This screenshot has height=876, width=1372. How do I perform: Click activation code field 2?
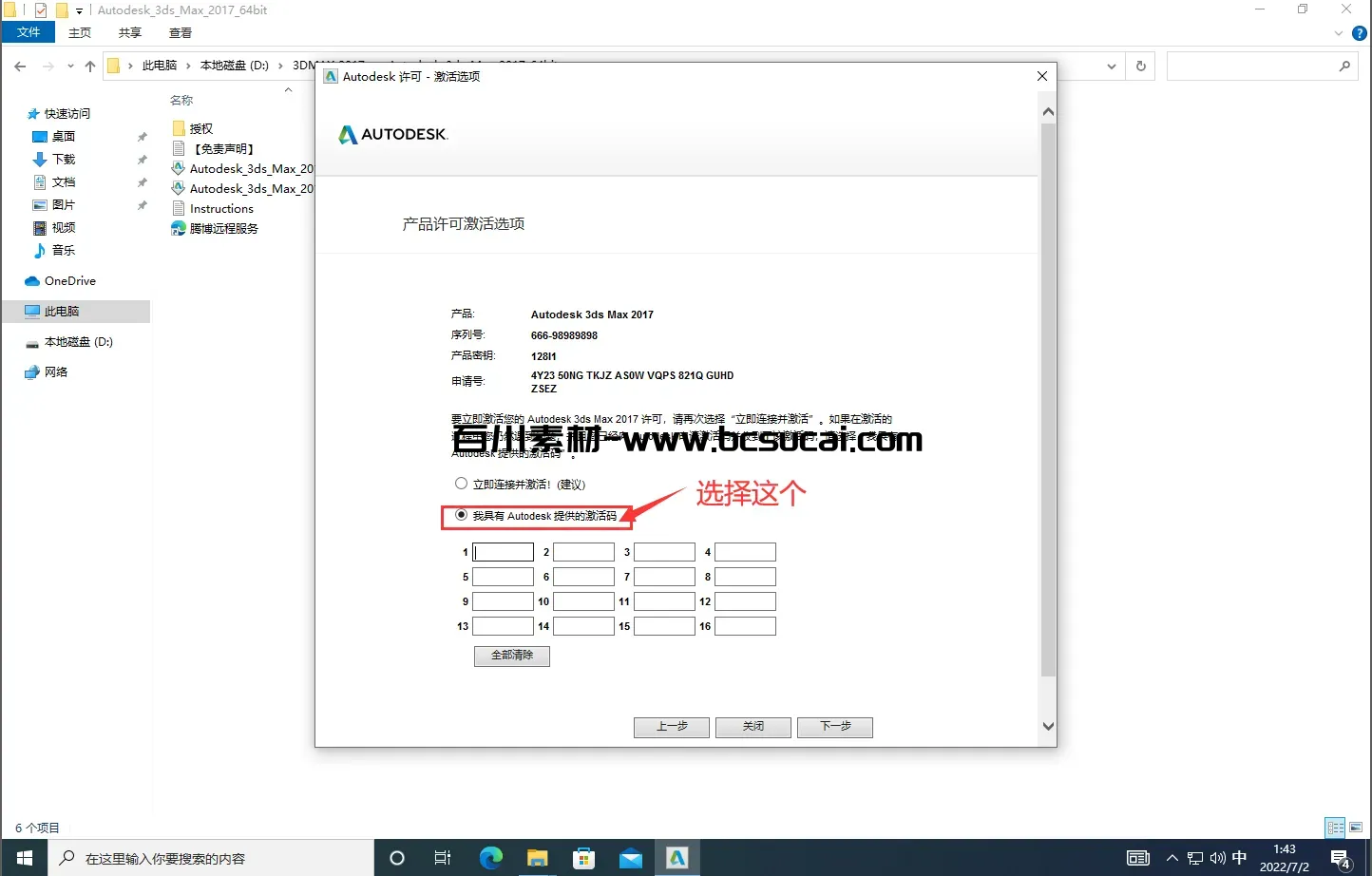[x=583, y=552]
